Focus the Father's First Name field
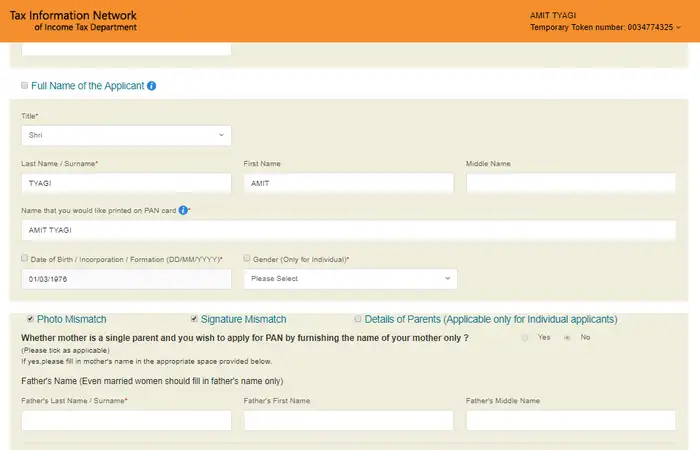 tap(348, 420)
